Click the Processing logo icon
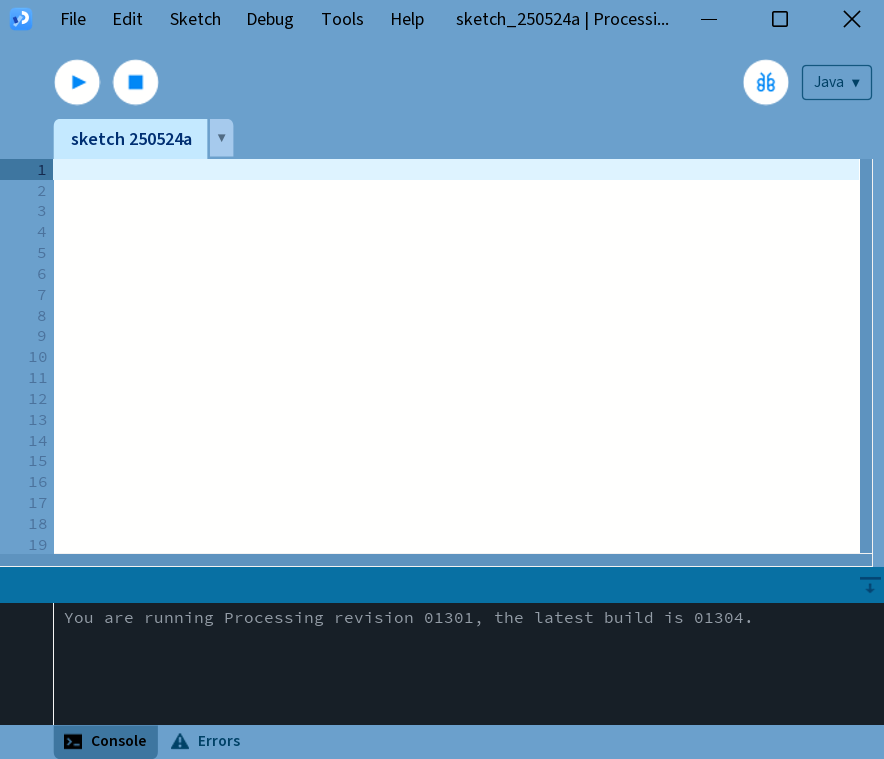The width and height of the screenshot is (884, 759). coord(21,19)
